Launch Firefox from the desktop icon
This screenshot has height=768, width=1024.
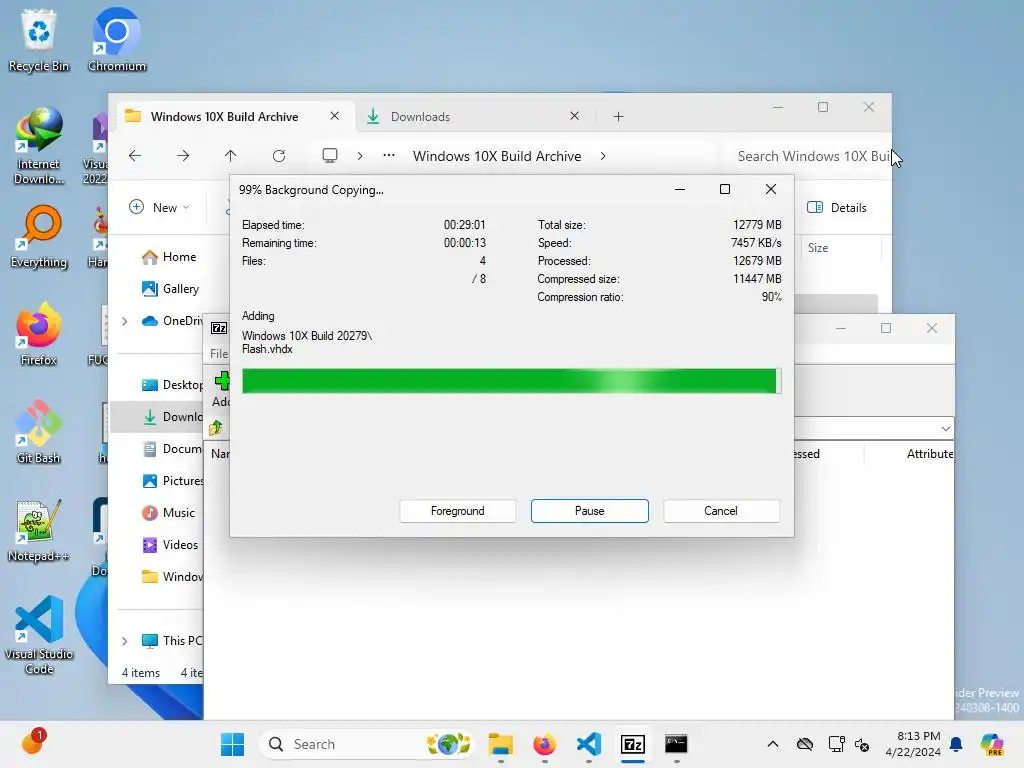pos(39,334)
